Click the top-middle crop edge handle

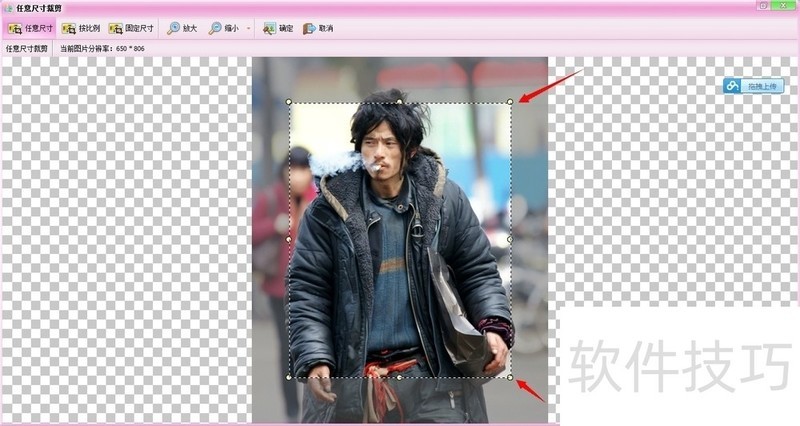(x=399, y=102)
